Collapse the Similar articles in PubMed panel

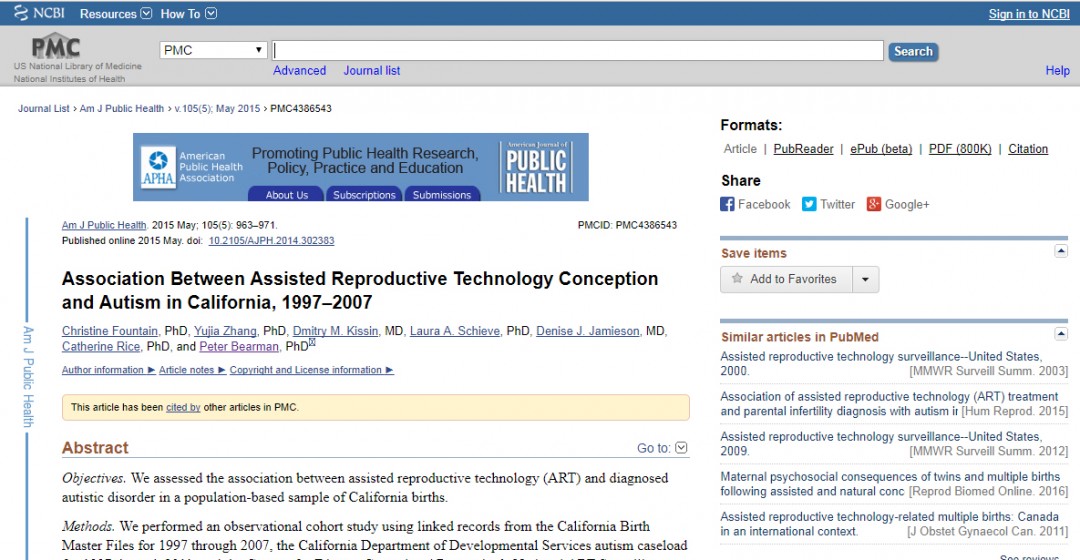(x=1061, y=334)
